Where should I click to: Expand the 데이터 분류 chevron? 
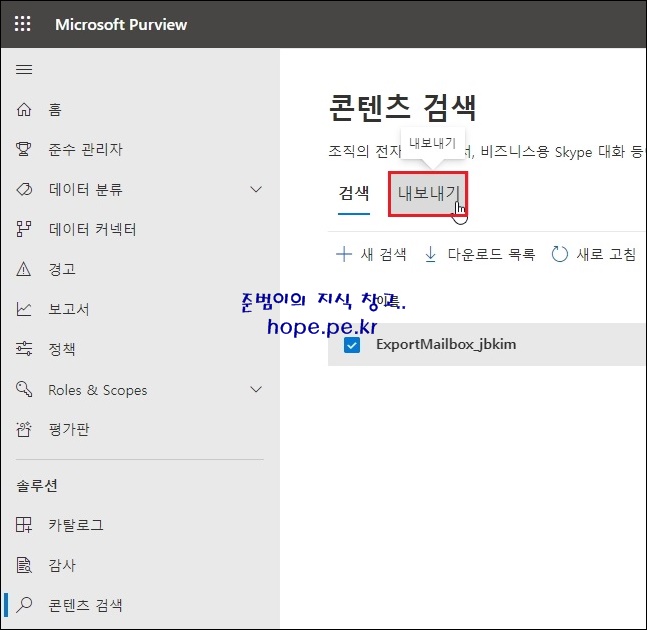[256, 189]
